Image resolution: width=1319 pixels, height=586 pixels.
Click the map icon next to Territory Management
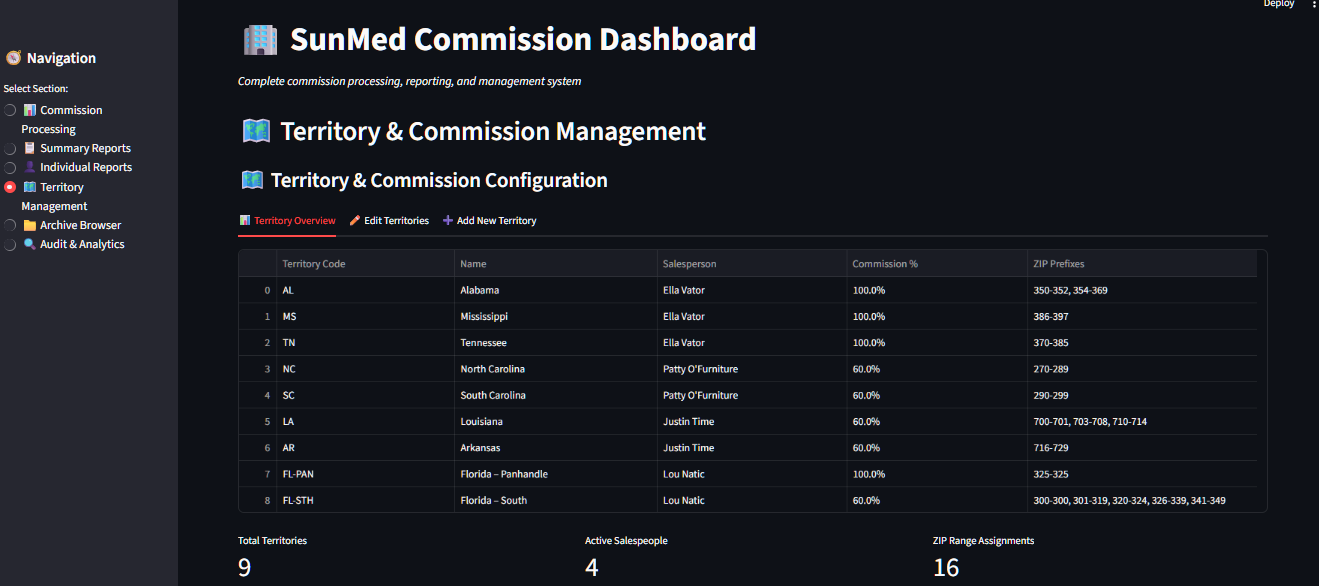[x=29, y=186]
